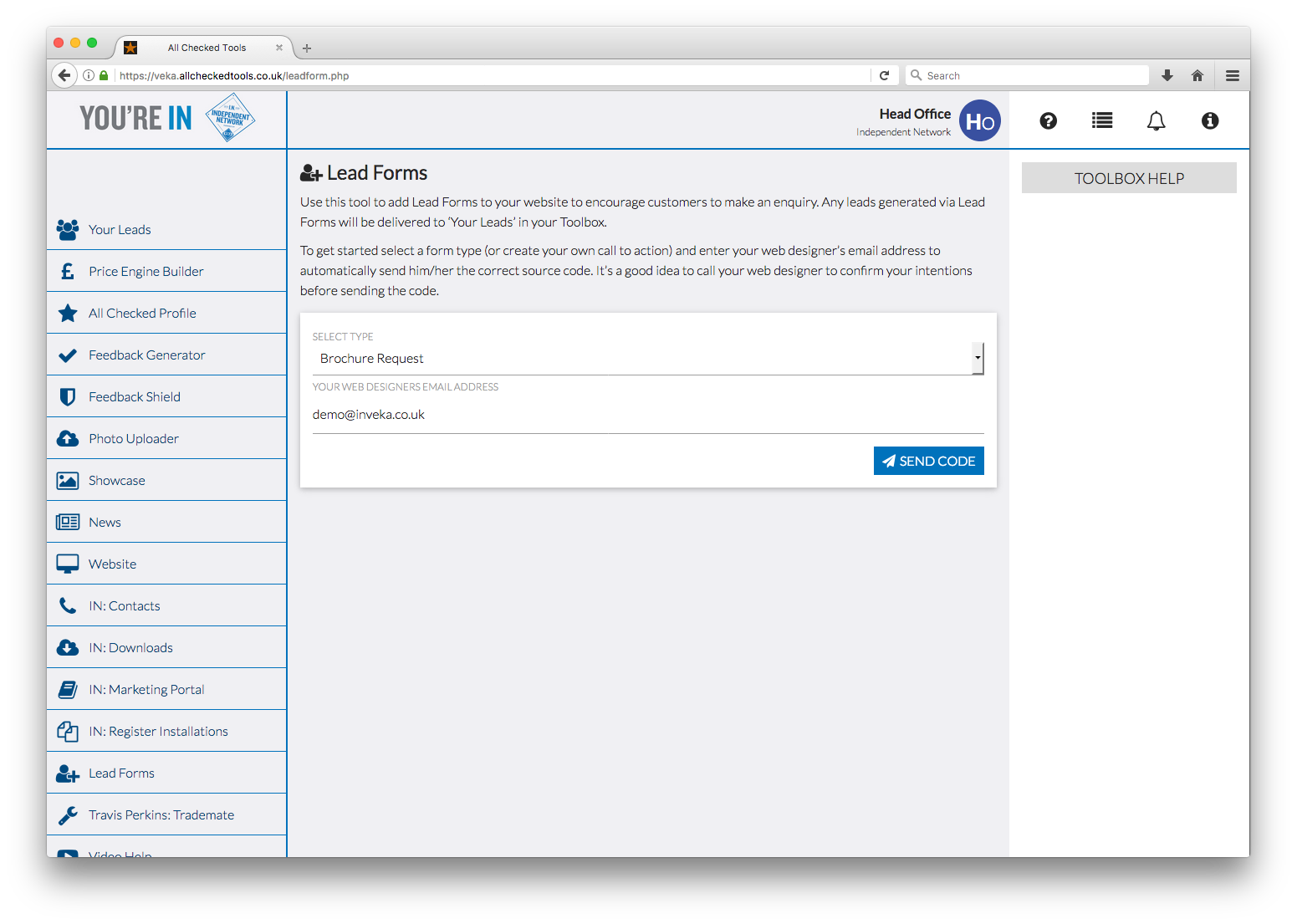Reload the page with refresh icon
The height and width of the screenshot is (924, 1297).
(x=884, y=75)
